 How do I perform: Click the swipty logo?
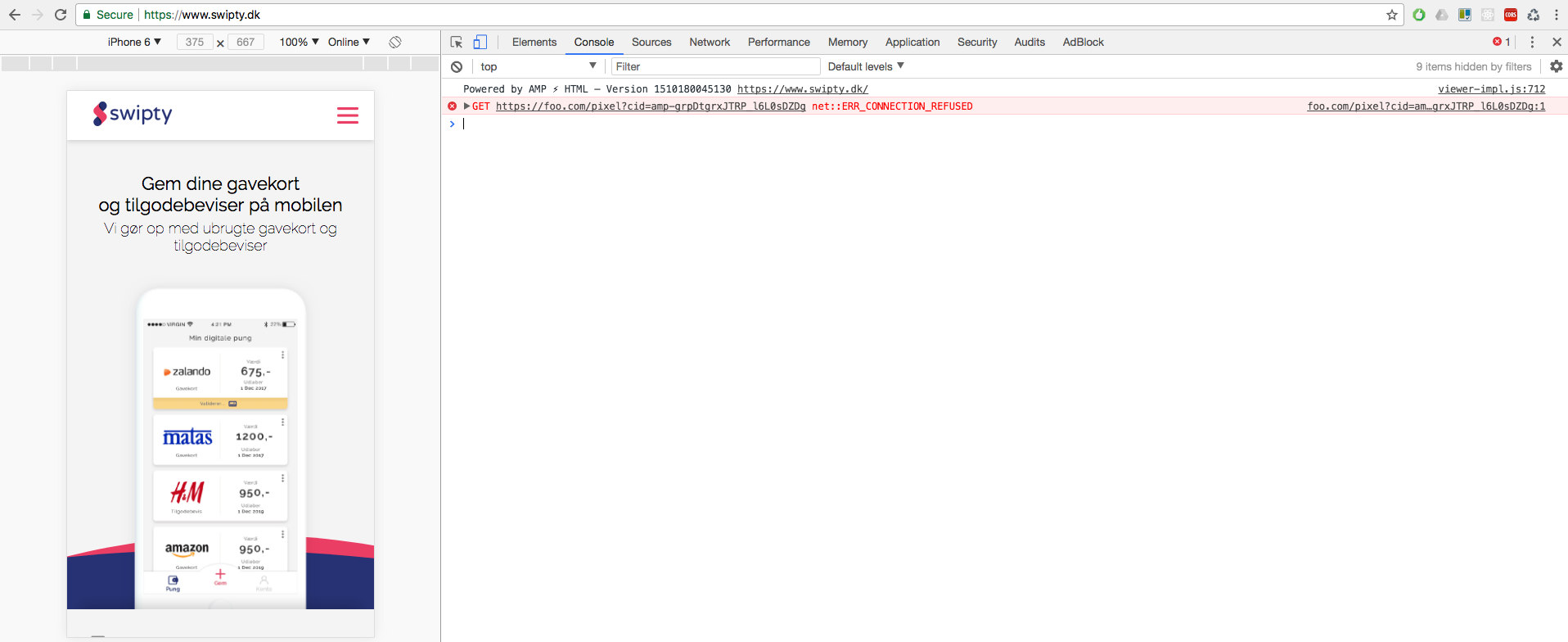133,114
